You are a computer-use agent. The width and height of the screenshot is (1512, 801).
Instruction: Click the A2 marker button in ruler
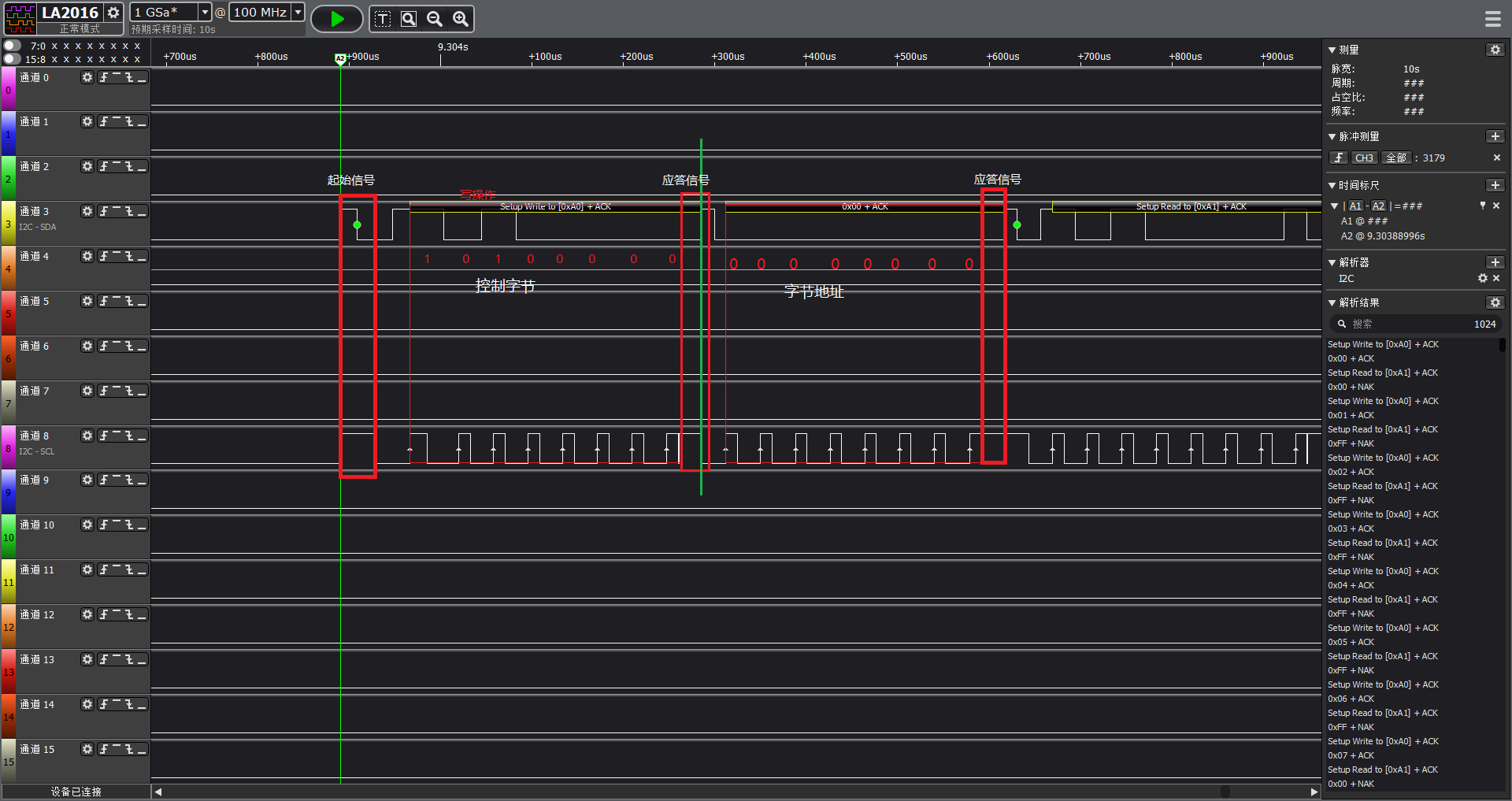(1379, 206)
